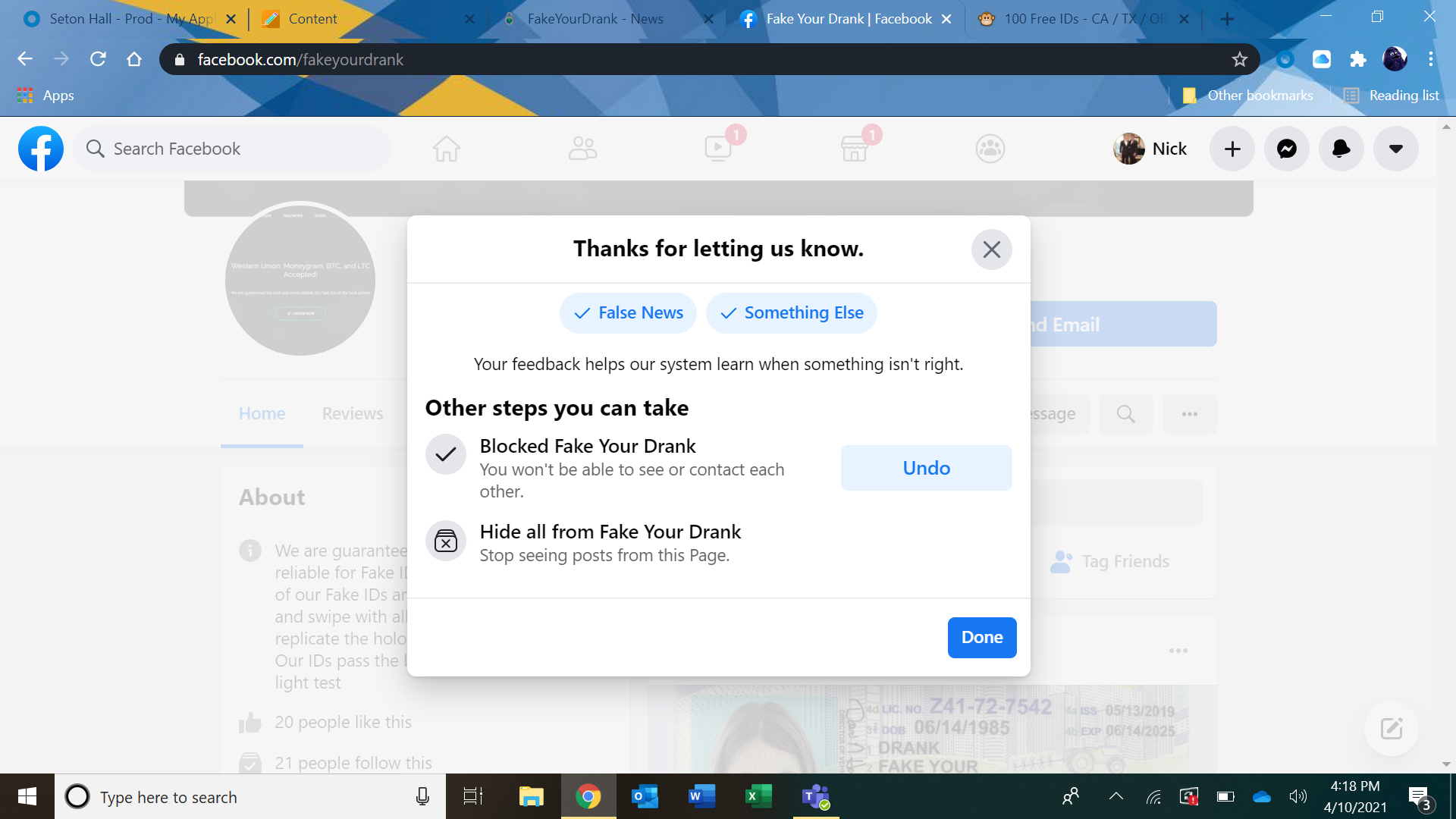Image resolution: width=1456 pixels, height=819 pixels.
Task: Go to Facebook Home feed icon
Action: pos(446,149)
